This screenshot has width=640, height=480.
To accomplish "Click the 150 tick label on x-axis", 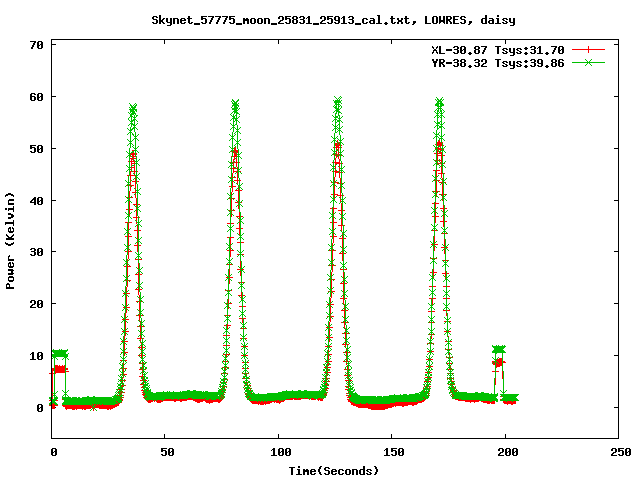I will tap(392, 452).
